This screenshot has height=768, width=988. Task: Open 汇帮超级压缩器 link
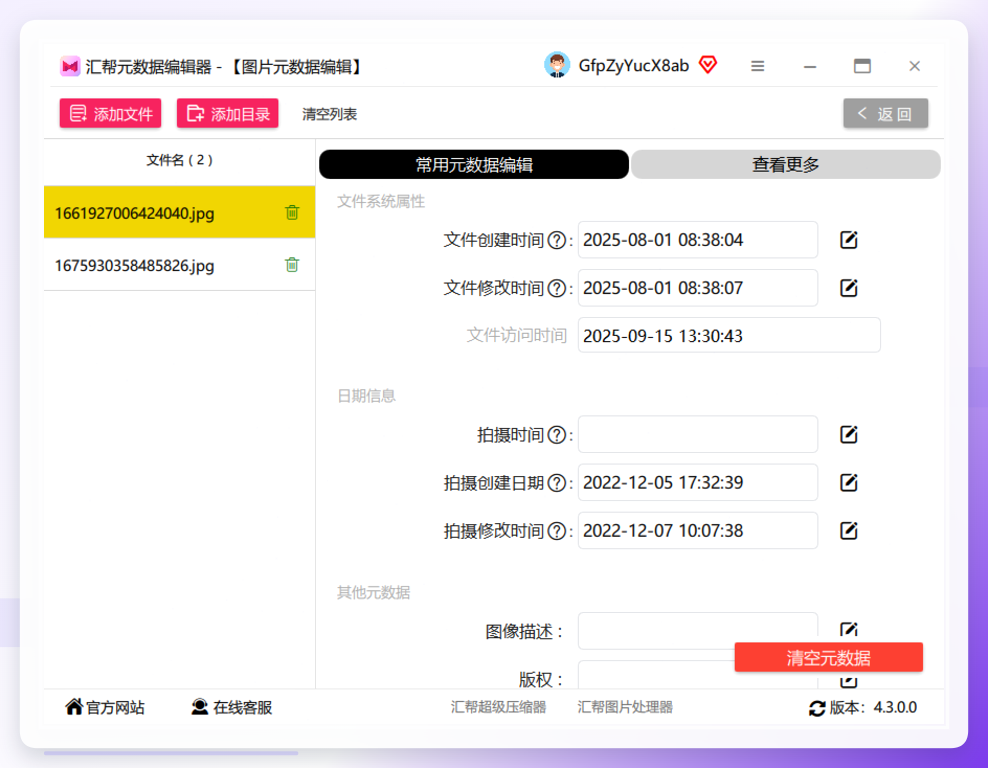pos(498,708)
